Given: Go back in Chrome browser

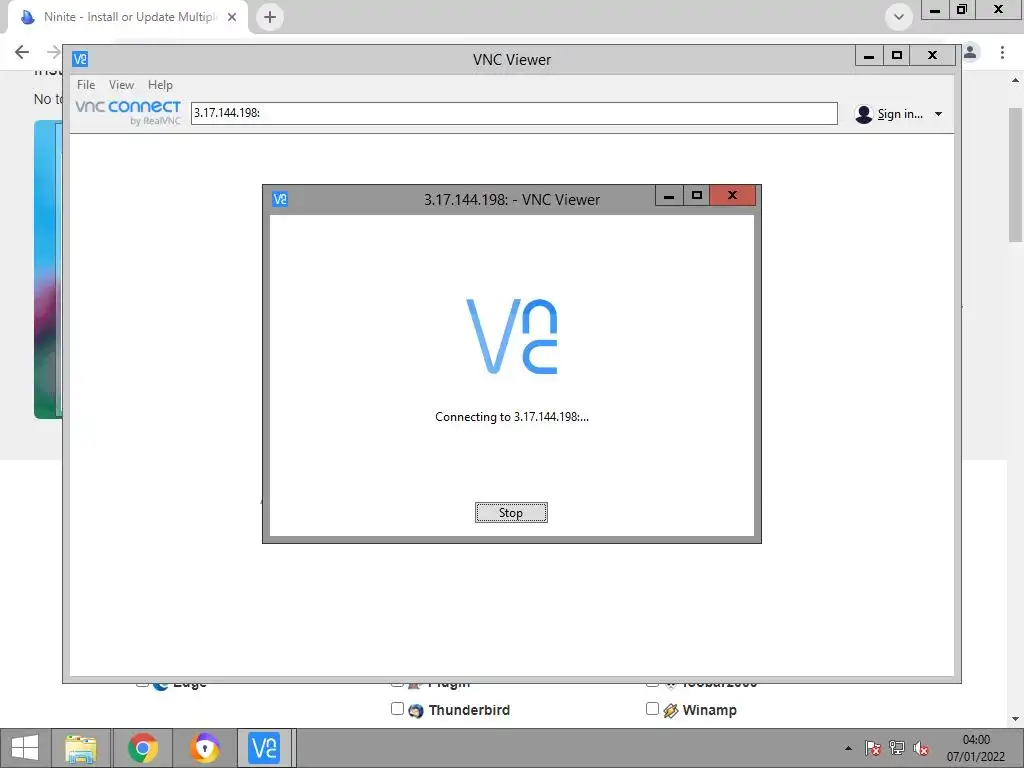Looking at the screenshot, I should pos(22,52).
